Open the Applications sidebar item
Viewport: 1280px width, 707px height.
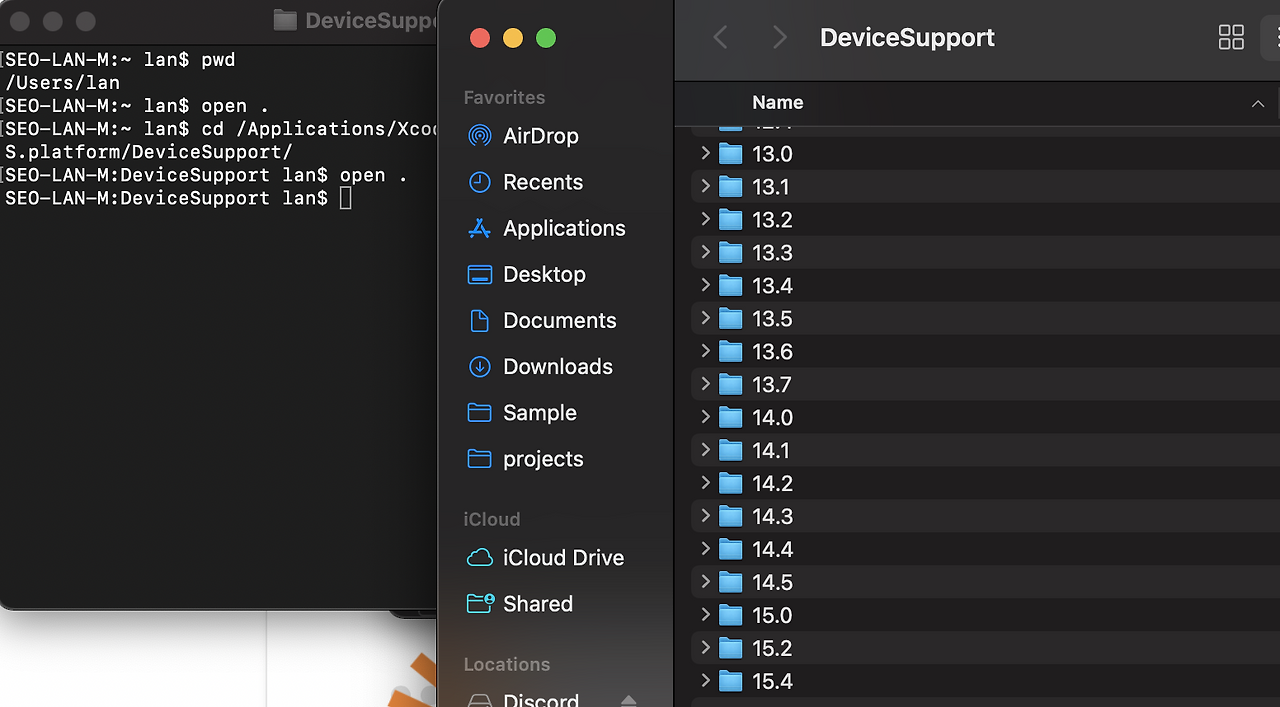click(x=563, y=228)
